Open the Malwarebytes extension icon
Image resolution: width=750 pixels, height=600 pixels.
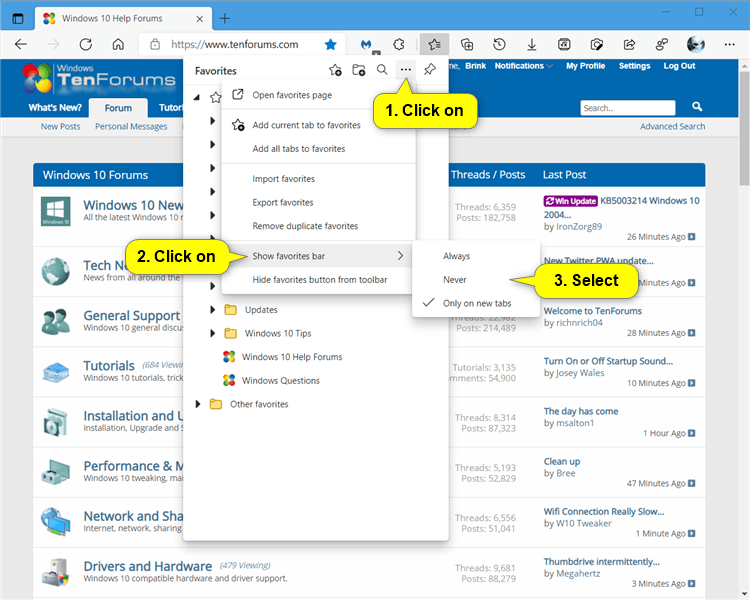[366, 44]
